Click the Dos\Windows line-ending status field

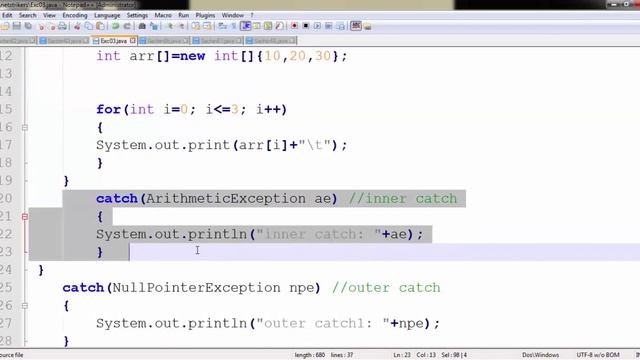pyautogui.click(x=540, y=355)
